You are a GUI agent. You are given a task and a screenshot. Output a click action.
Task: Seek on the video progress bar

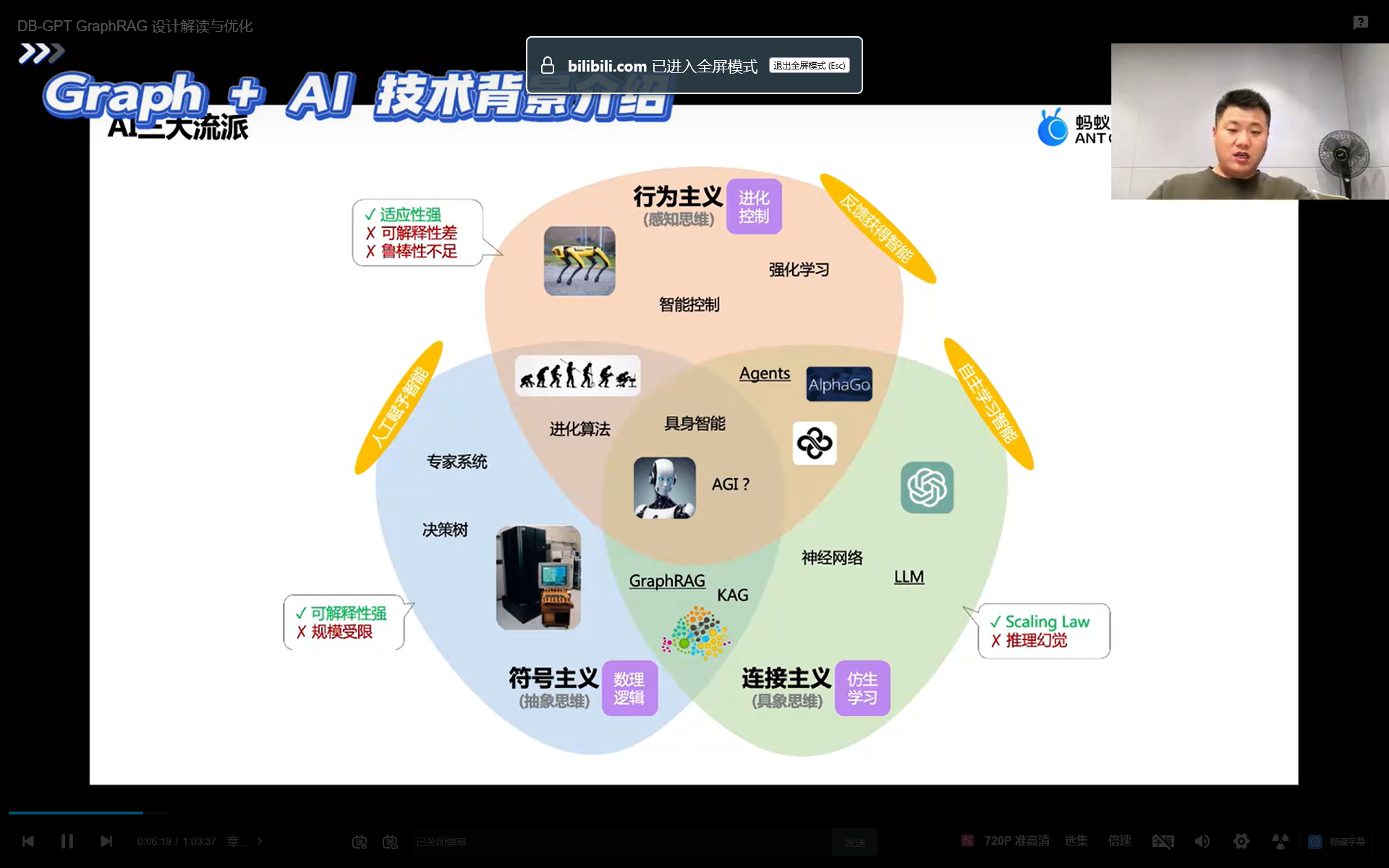(694, 813)
